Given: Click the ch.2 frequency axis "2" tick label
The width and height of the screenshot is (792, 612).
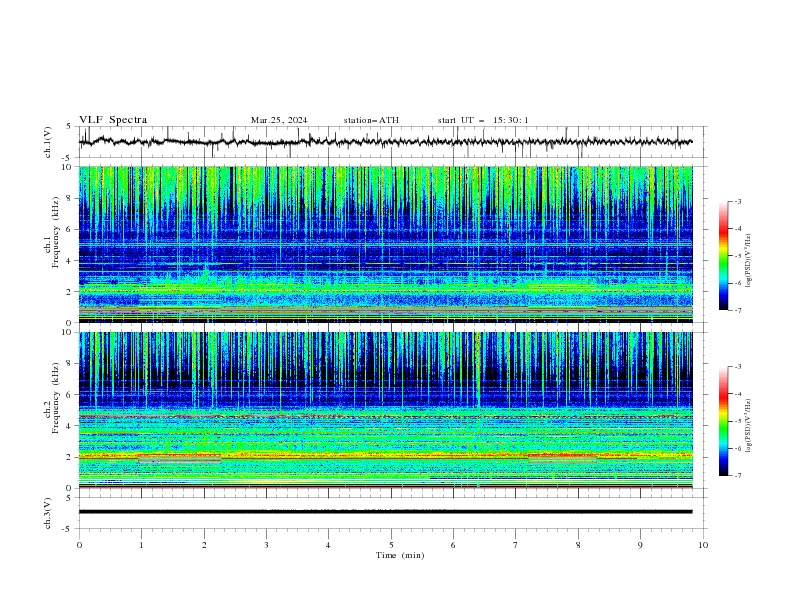Looking at the screenshot, I should click(x=71, y=457).
